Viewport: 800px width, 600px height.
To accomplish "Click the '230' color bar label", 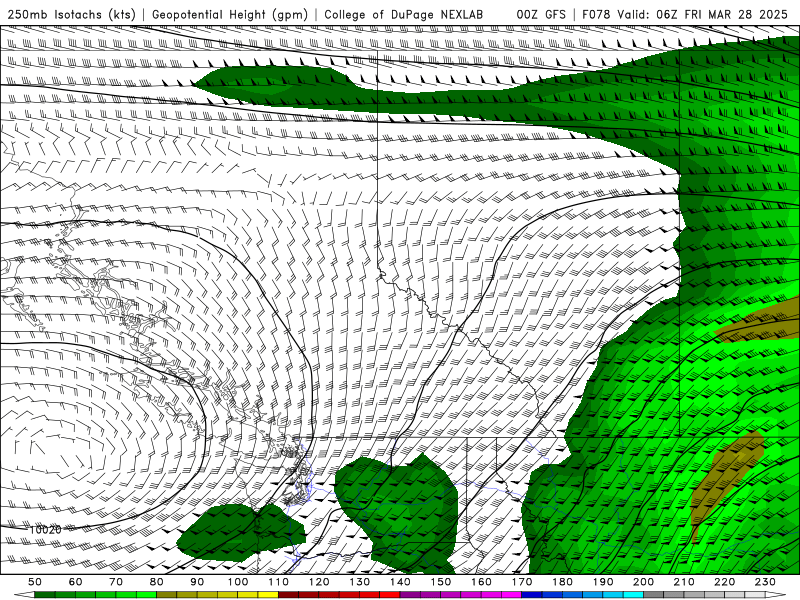I will click(x=765, y=582).
